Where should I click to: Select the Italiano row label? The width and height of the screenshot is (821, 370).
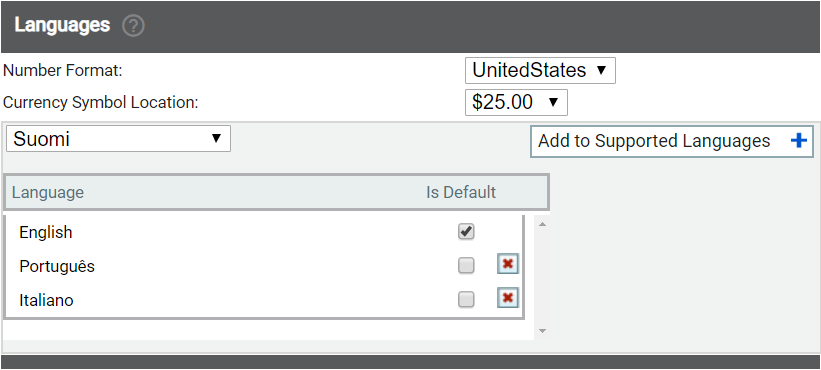pyautogui.click(x=46, y=300)
